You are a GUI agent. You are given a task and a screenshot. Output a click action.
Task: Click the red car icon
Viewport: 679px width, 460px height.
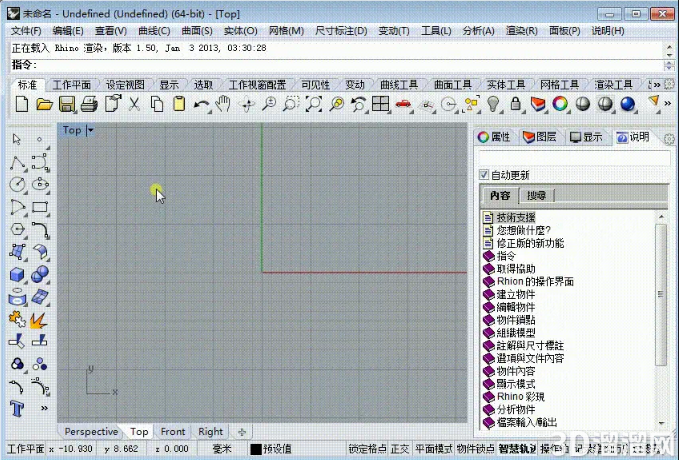pos(403,104)
